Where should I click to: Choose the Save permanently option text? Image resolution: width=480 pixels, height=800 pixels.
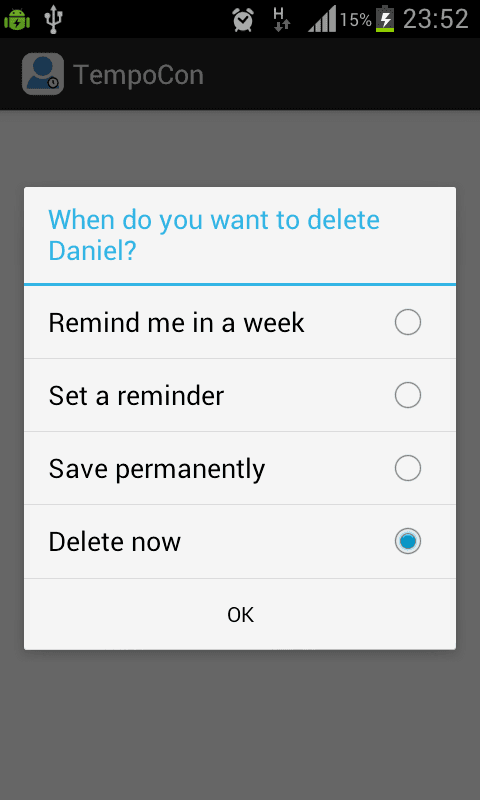tap(157, 469)
